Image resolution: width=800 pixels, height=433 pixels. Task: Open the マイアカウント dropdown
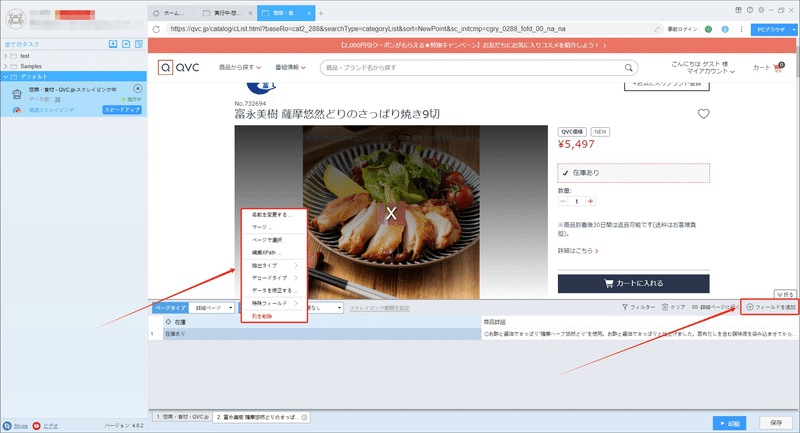click(711, 71)
